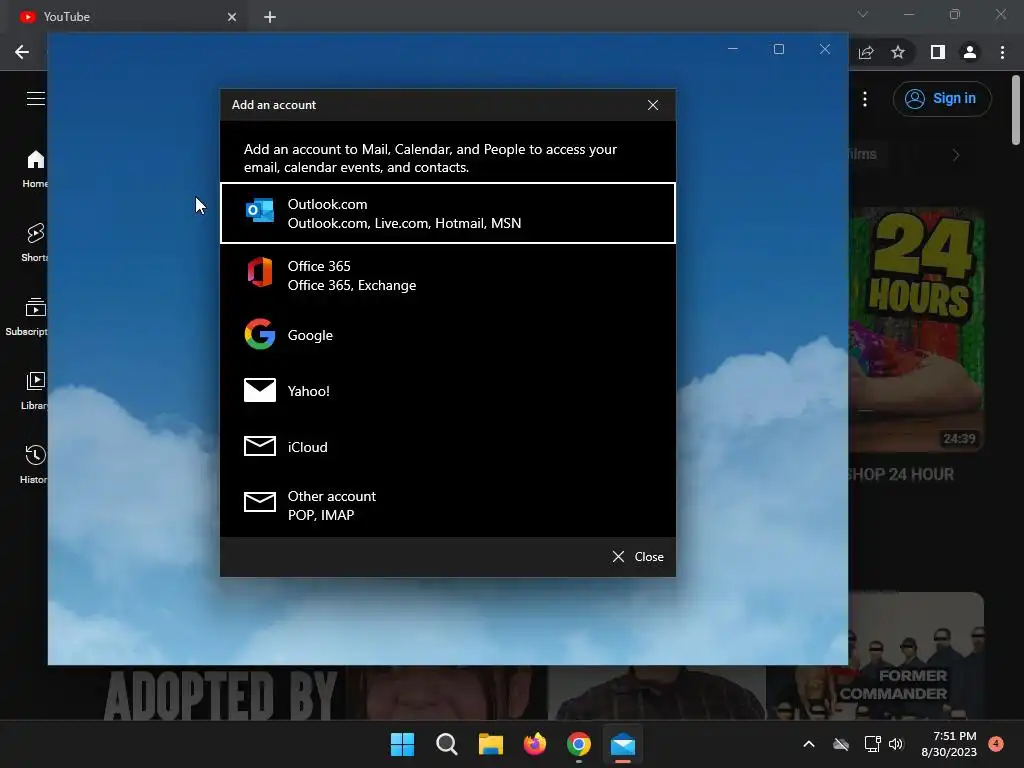Open volume control in tray

tap(896, 744)
